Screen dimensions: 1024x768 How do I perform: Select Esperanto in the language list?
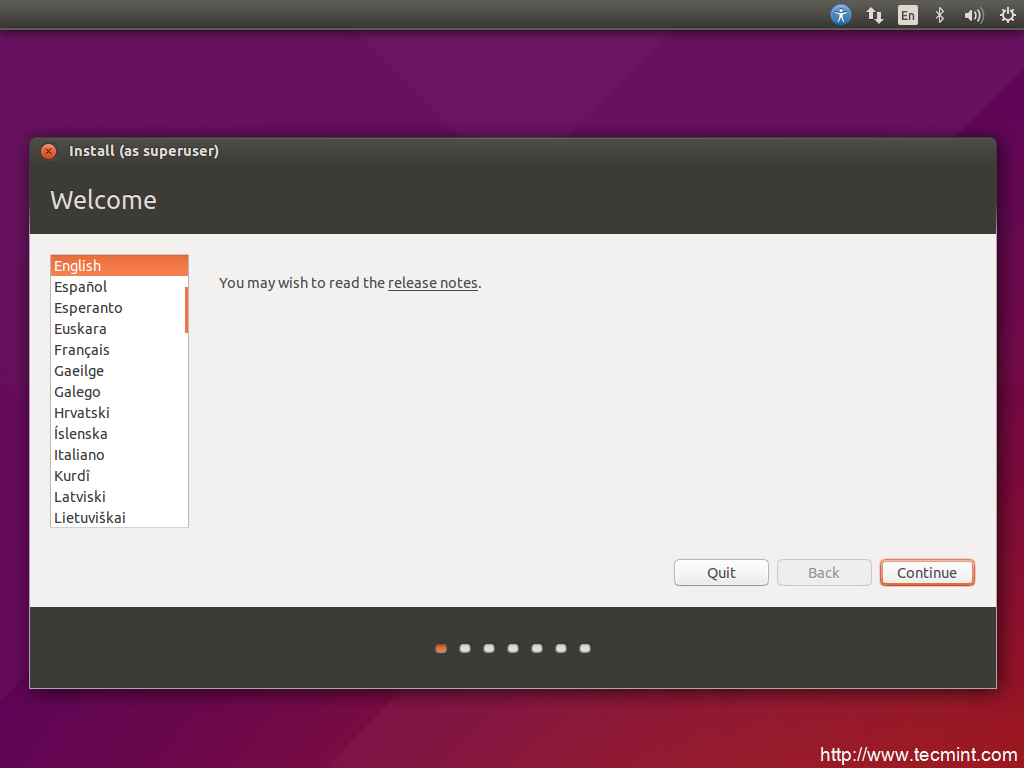(x=119, y=308)
